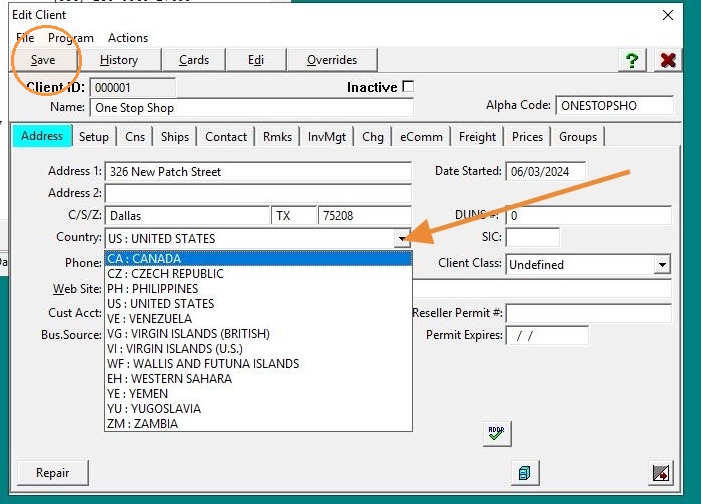Choose EH : WESTERN SAHARA from list
This screenshot has width=701, height=504.
pyautogui.click(x=258, y=379)
